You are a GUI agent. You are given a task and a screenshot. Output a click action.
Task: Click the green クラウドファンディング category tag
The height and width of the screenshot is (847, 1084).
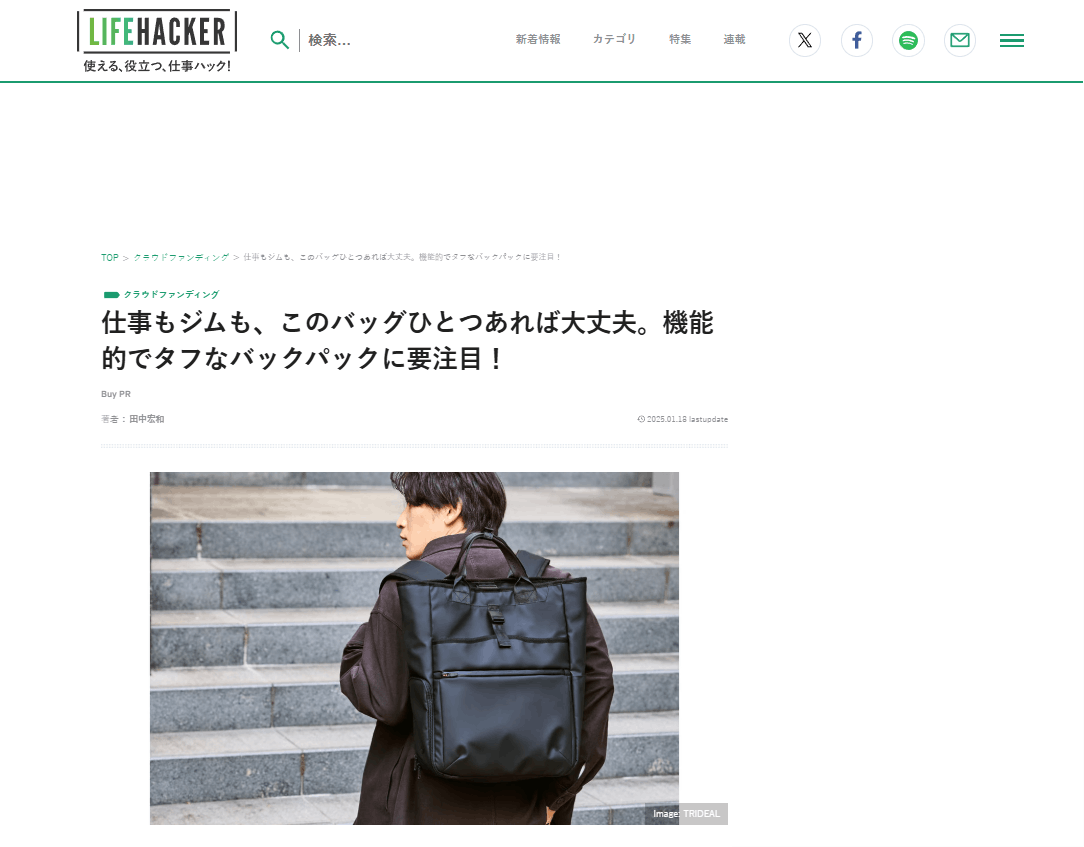[171, 295]
